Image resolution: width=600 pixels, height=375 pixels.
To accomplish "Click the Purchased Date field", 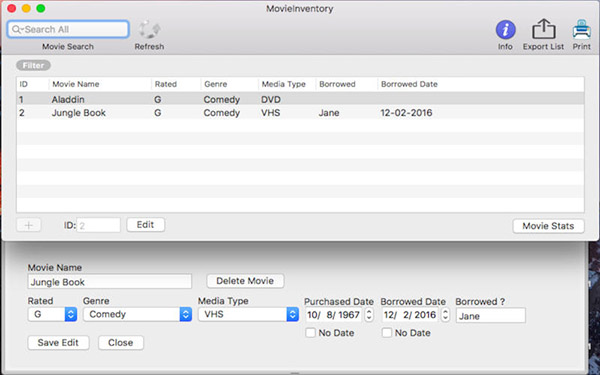I will click(334, 315).
